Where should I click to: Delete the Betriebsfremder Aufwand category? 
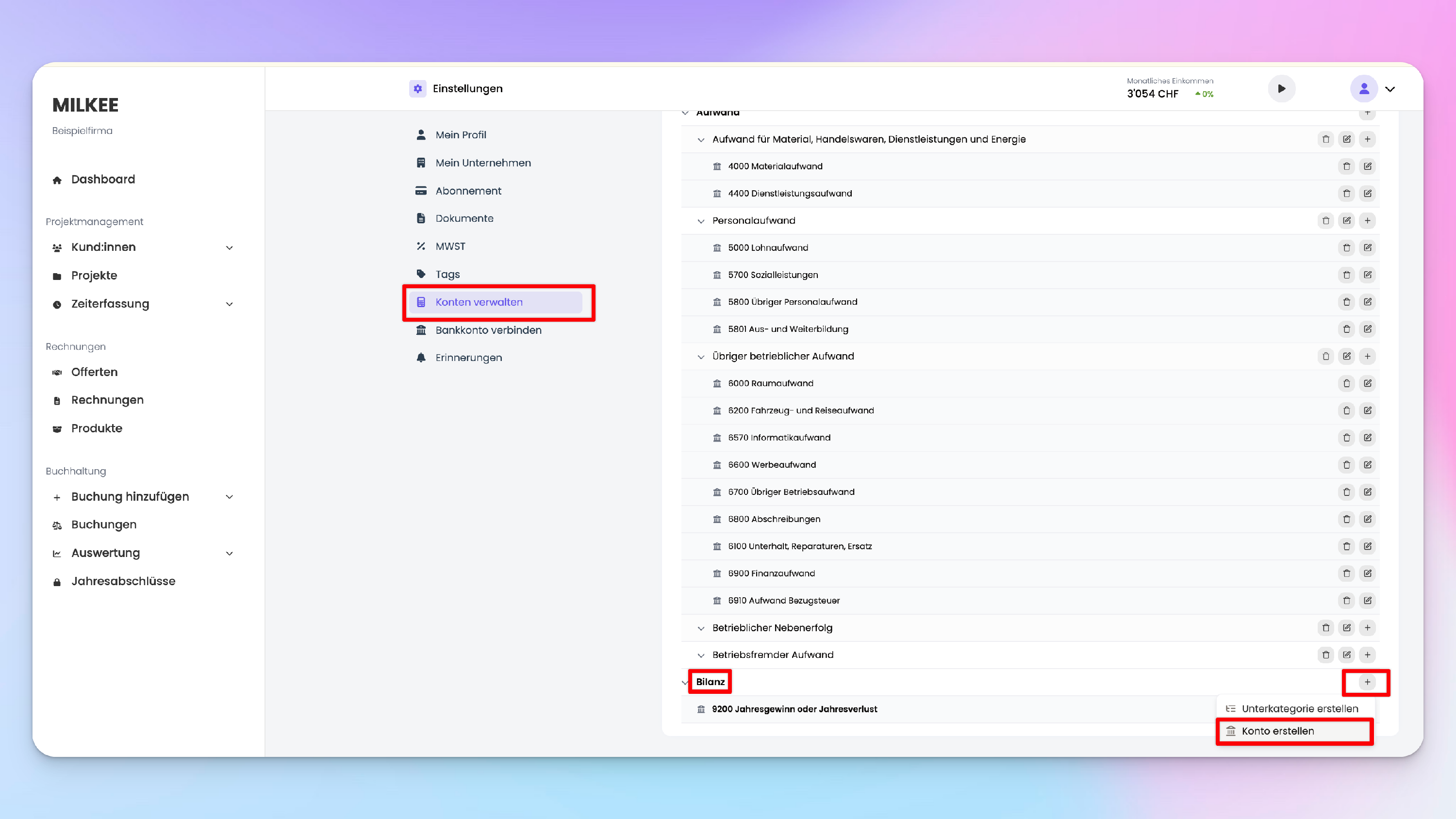[1325, 655]
